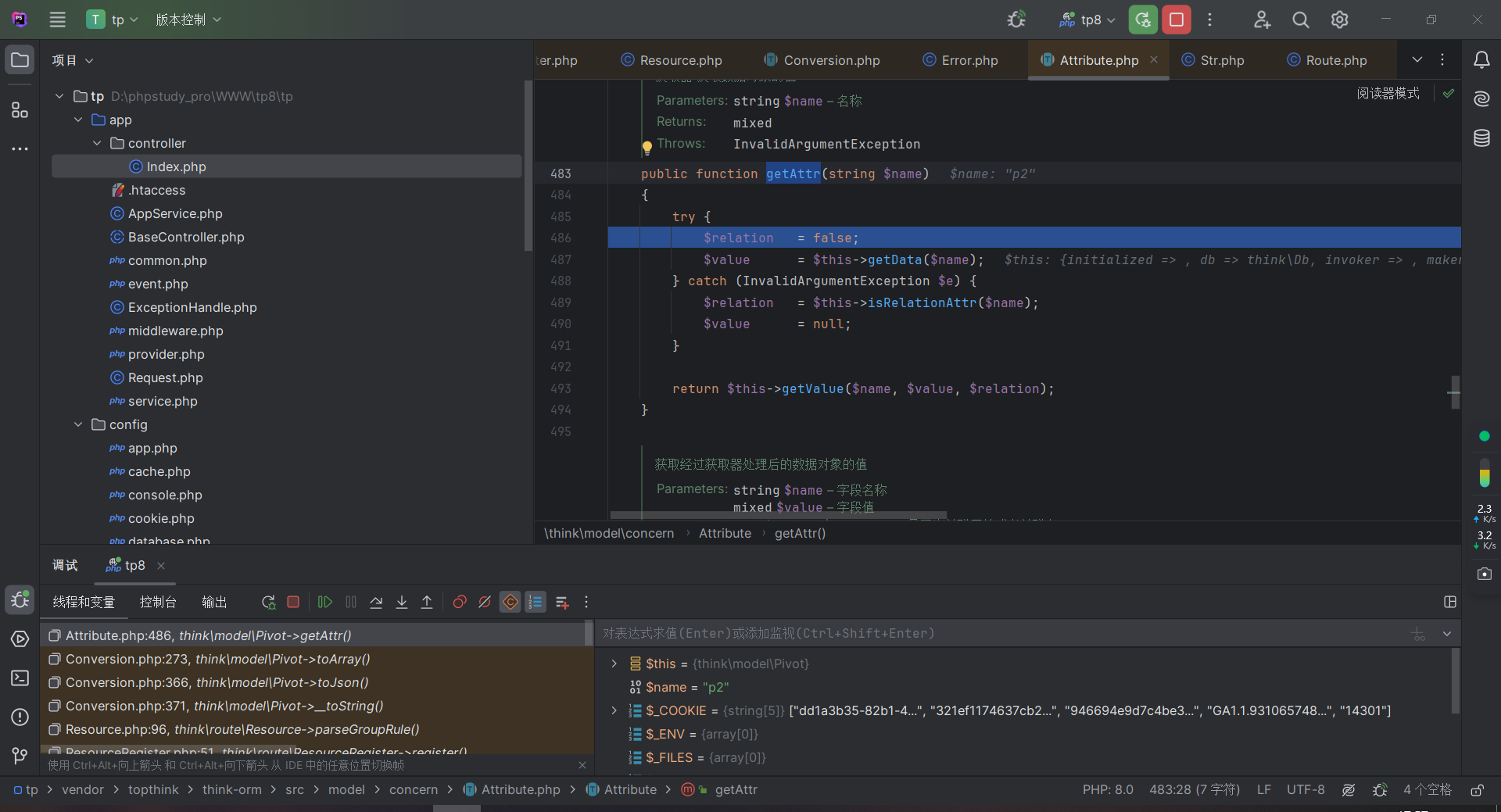Collapse the controller folder in project tree
This screenshot has height=812, width=1501.
click(97, 143)
